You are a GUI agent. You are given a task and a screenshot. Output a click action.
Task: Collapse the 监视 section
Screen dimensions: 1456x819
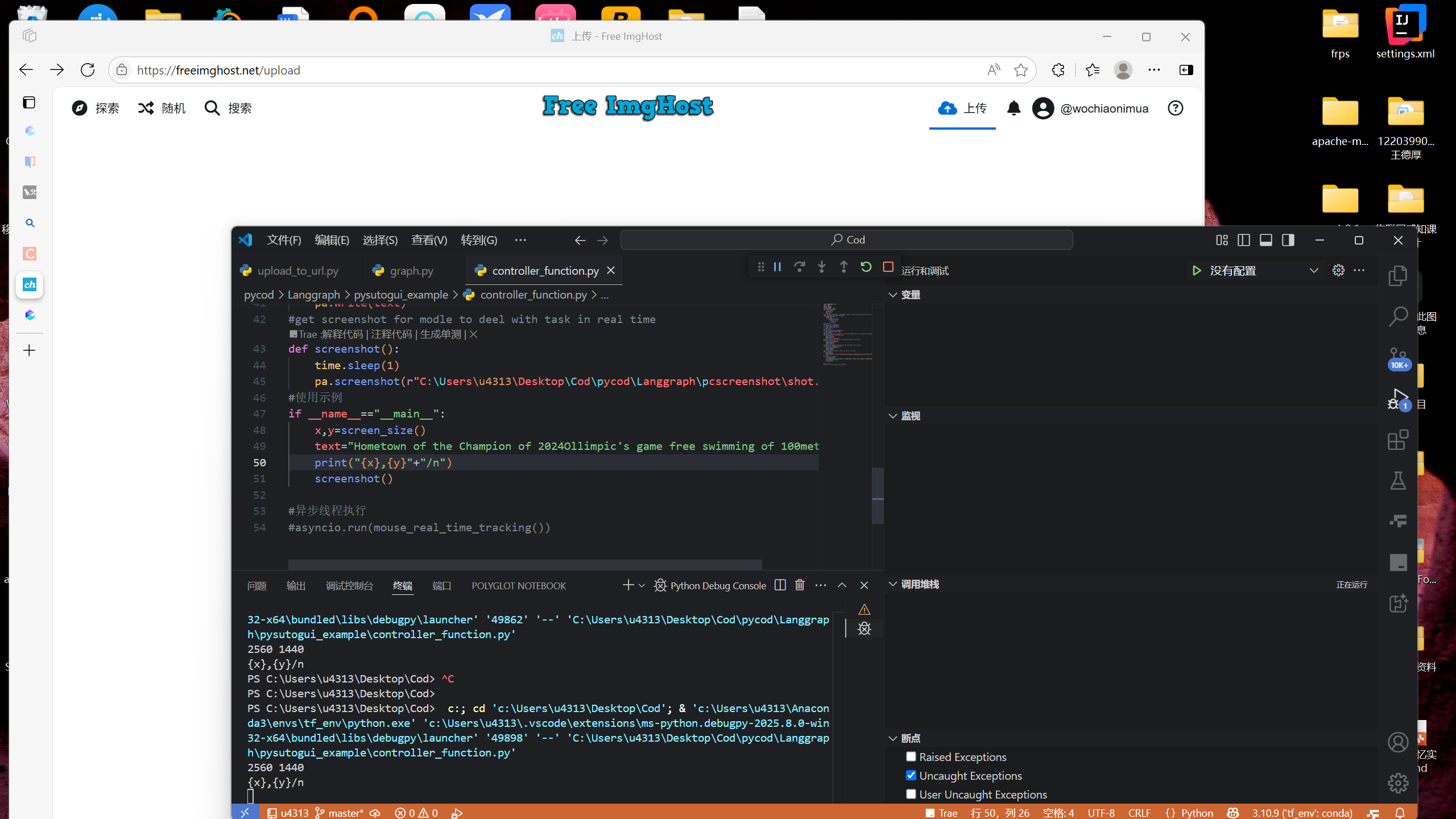tap(893, 416)
